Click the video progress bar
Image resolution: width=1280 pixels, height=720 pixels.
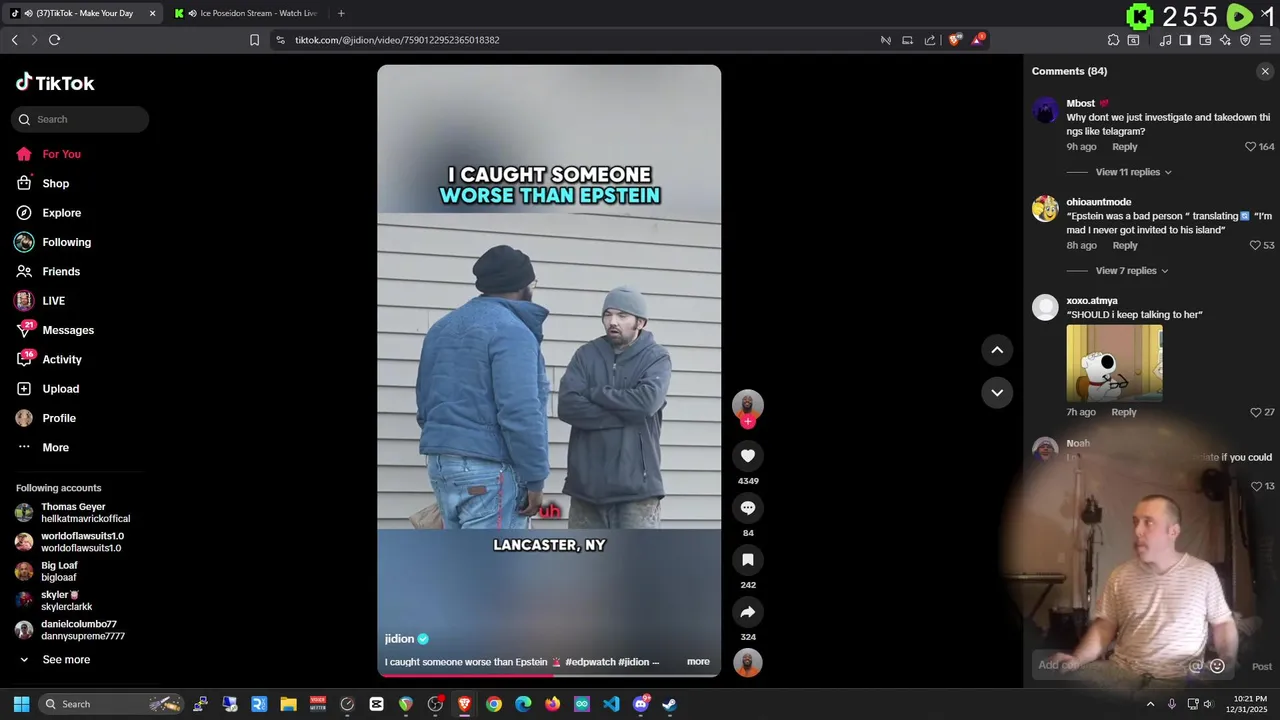coord(549,675)
